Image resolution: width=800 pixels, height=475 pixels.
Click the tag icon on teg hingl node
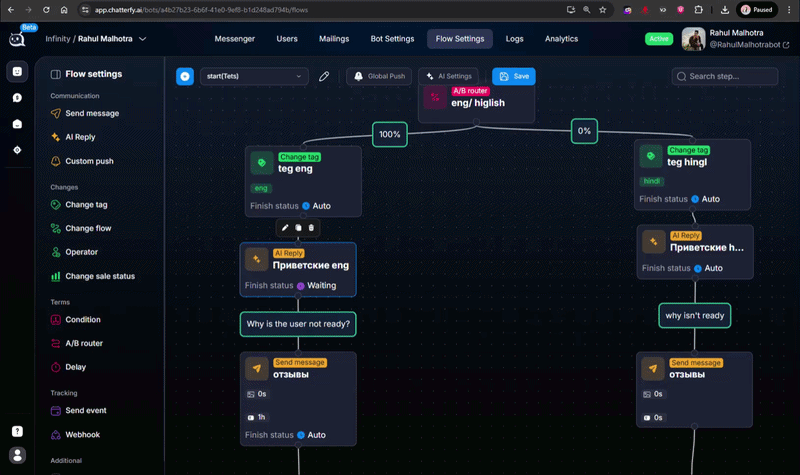(x=651, y=156)
